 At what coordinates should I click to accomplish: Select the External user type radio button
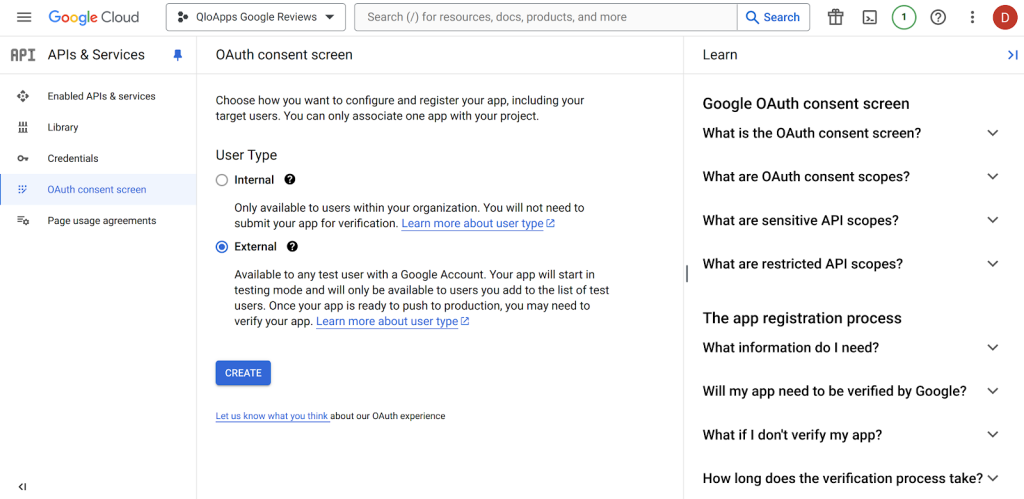pyautogui.click(x=222, y=247)
